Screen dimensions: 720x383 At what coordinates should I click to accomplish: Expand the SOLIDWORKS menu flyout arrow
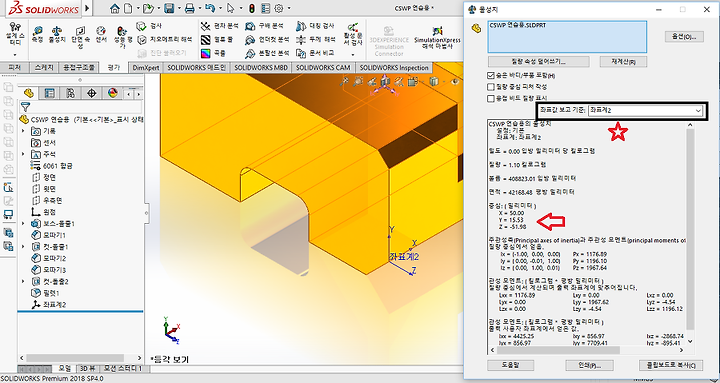(88, 9)
